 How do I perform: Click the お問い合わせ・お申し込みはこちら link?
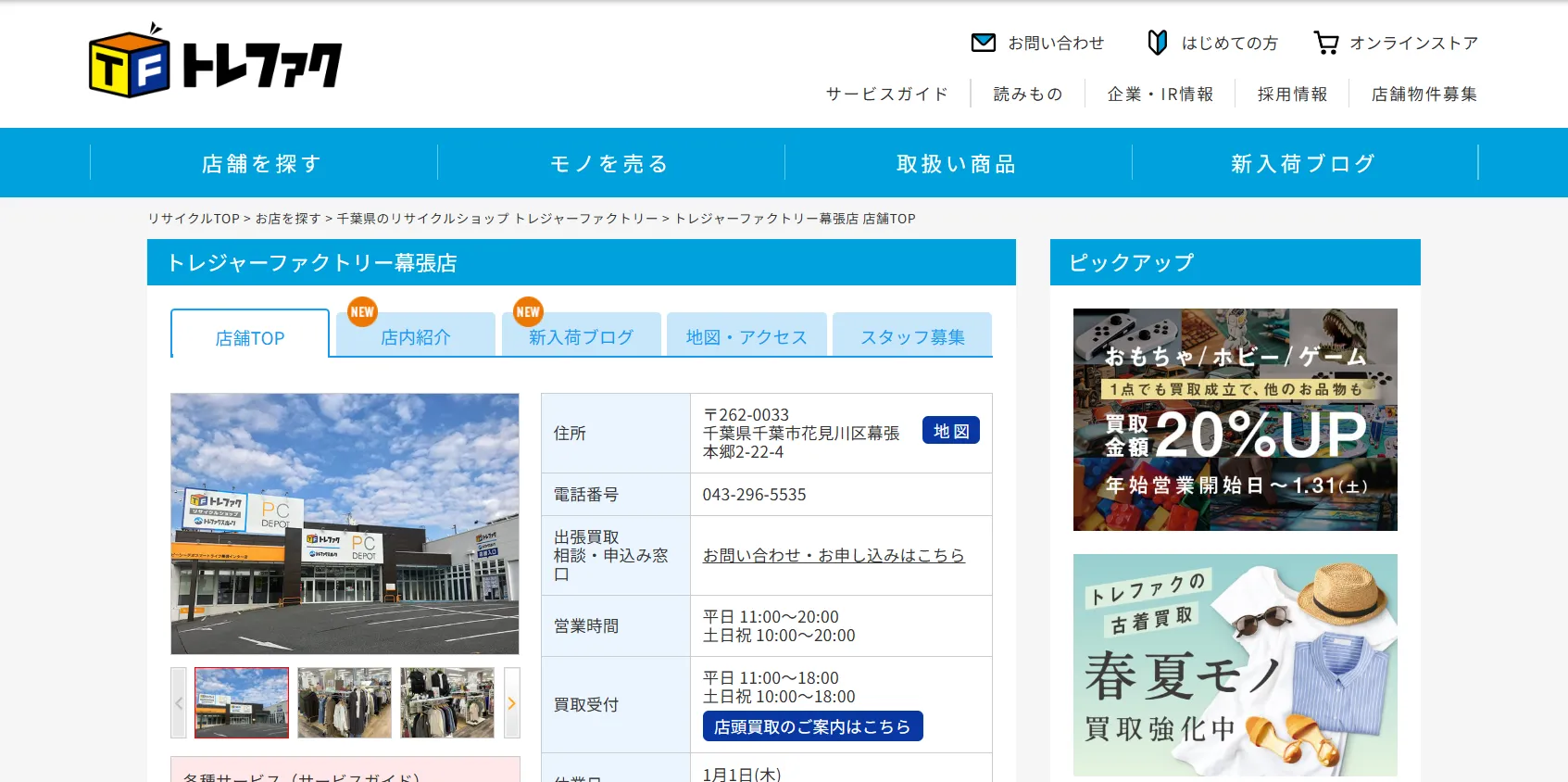[834, 555]
